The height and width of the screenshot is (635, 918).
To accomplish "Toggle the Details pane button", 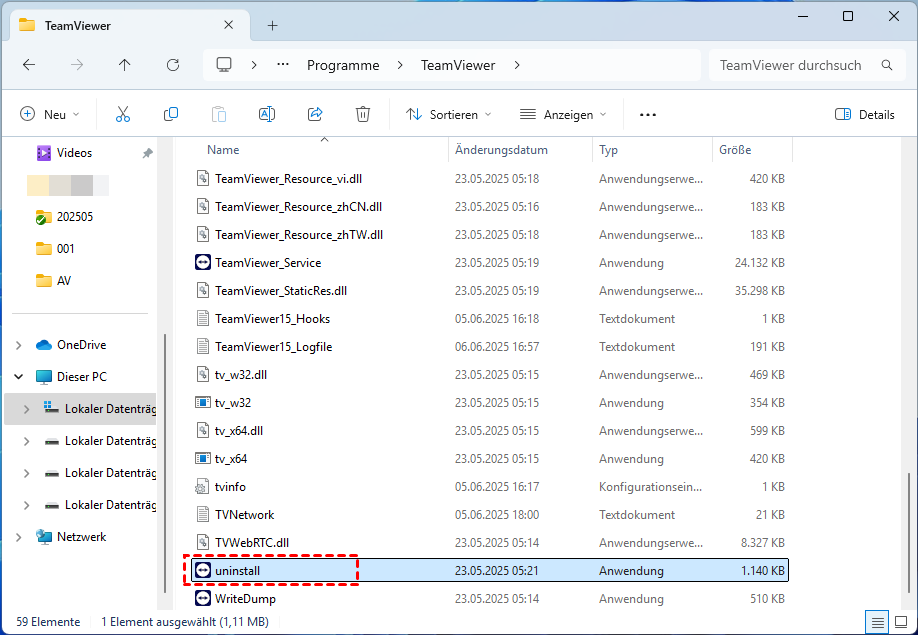I will [x=865, y=115].
